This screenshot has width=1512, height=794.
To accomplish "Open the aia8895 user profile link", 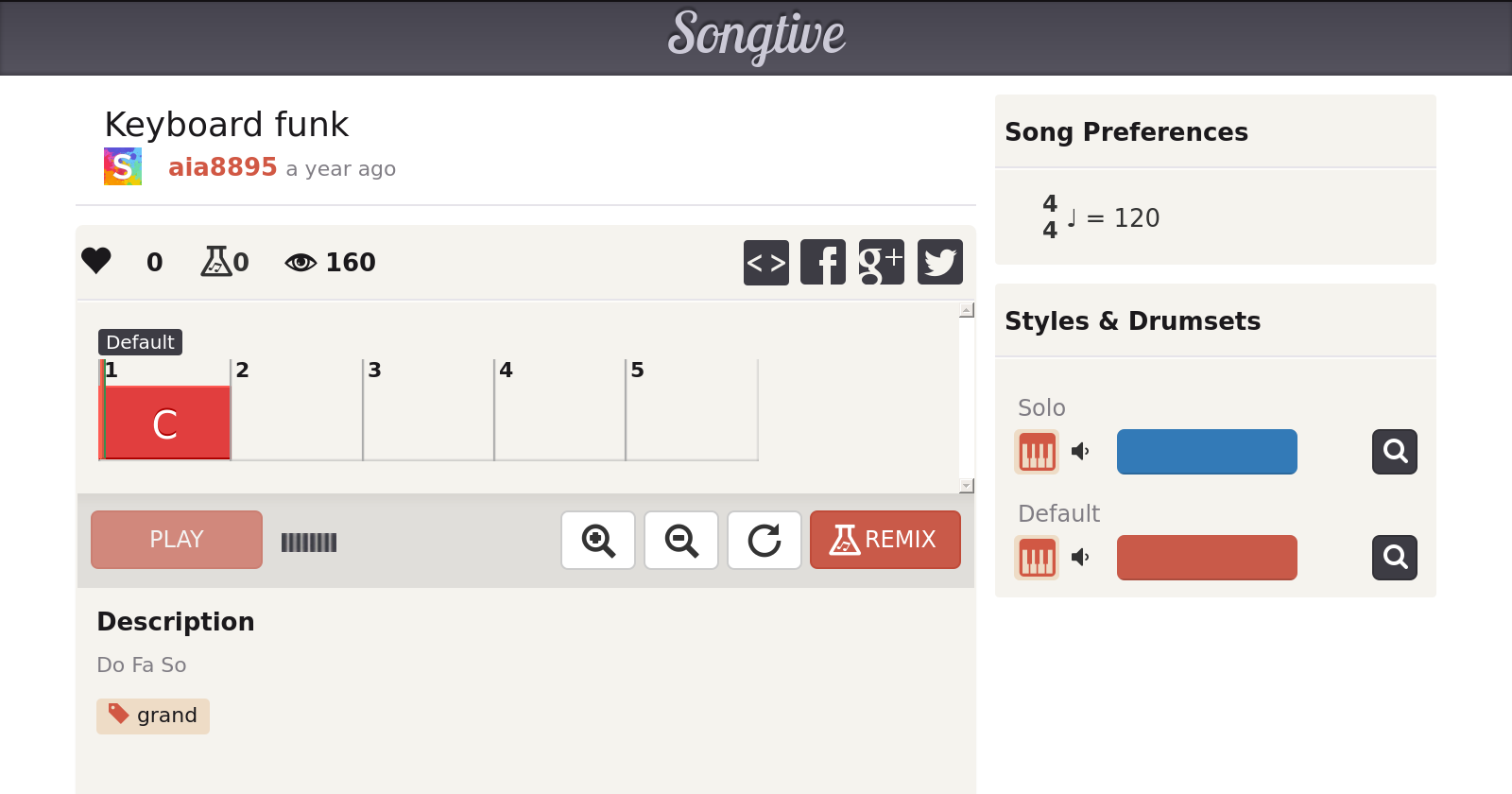I will (222, 167).
